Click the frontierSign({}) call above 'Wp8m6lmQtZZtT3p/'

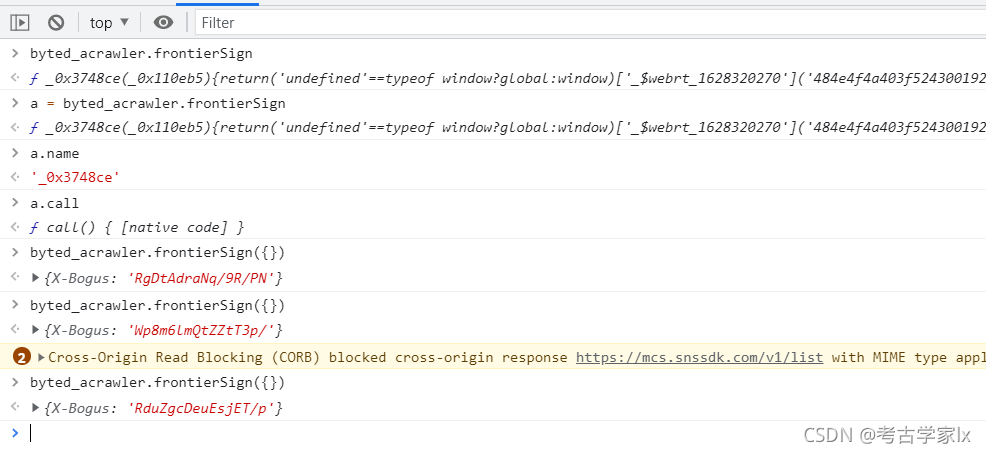pyautogui.click(x=158, y=306)
